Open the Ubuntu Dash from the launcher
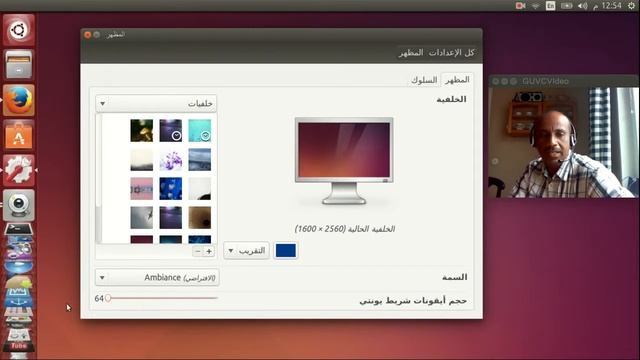Screen dimensions: 640x360 pyautogui.click(x=19, y=30)
